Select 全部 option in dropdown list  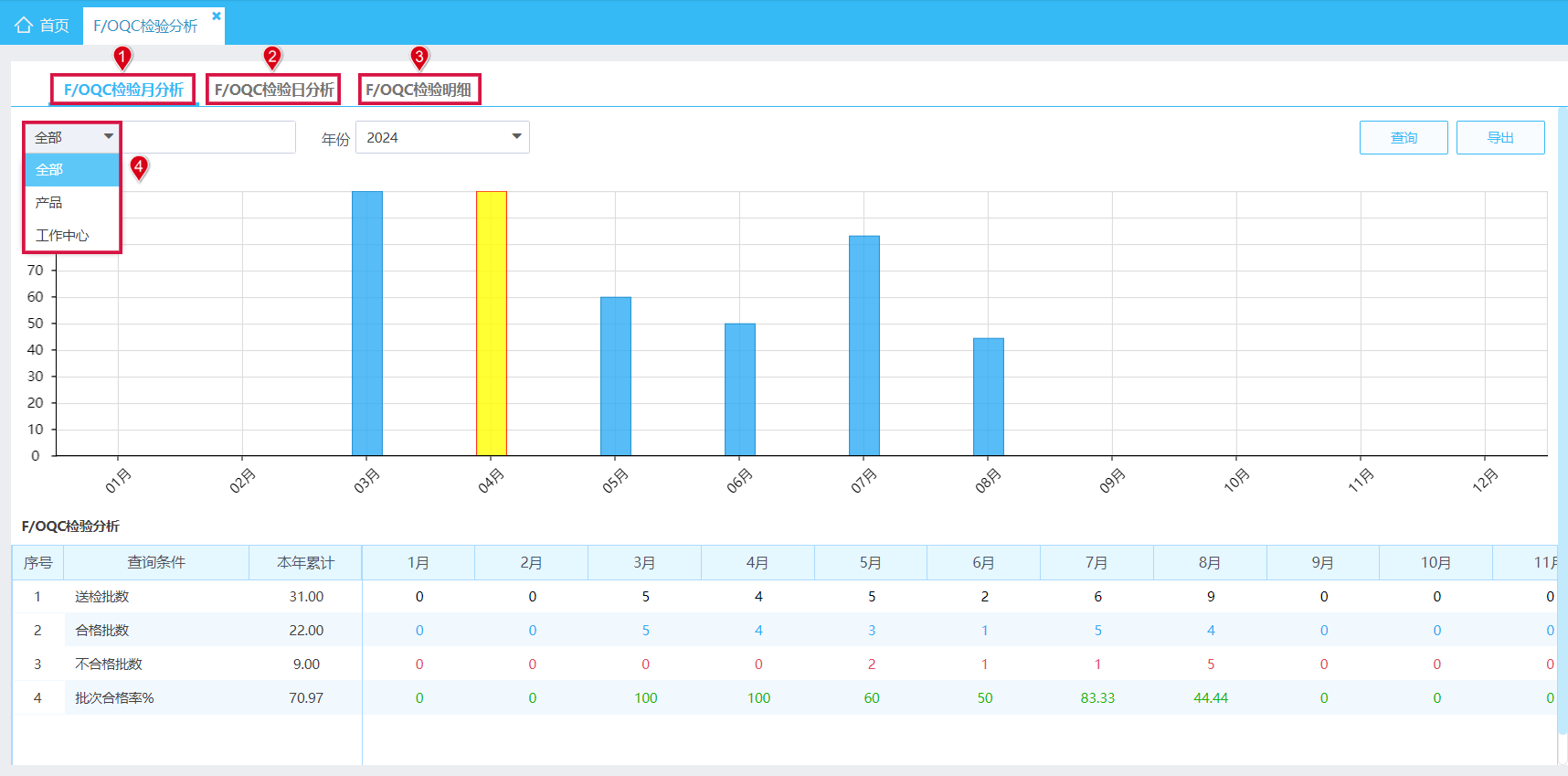click(72, 170)
